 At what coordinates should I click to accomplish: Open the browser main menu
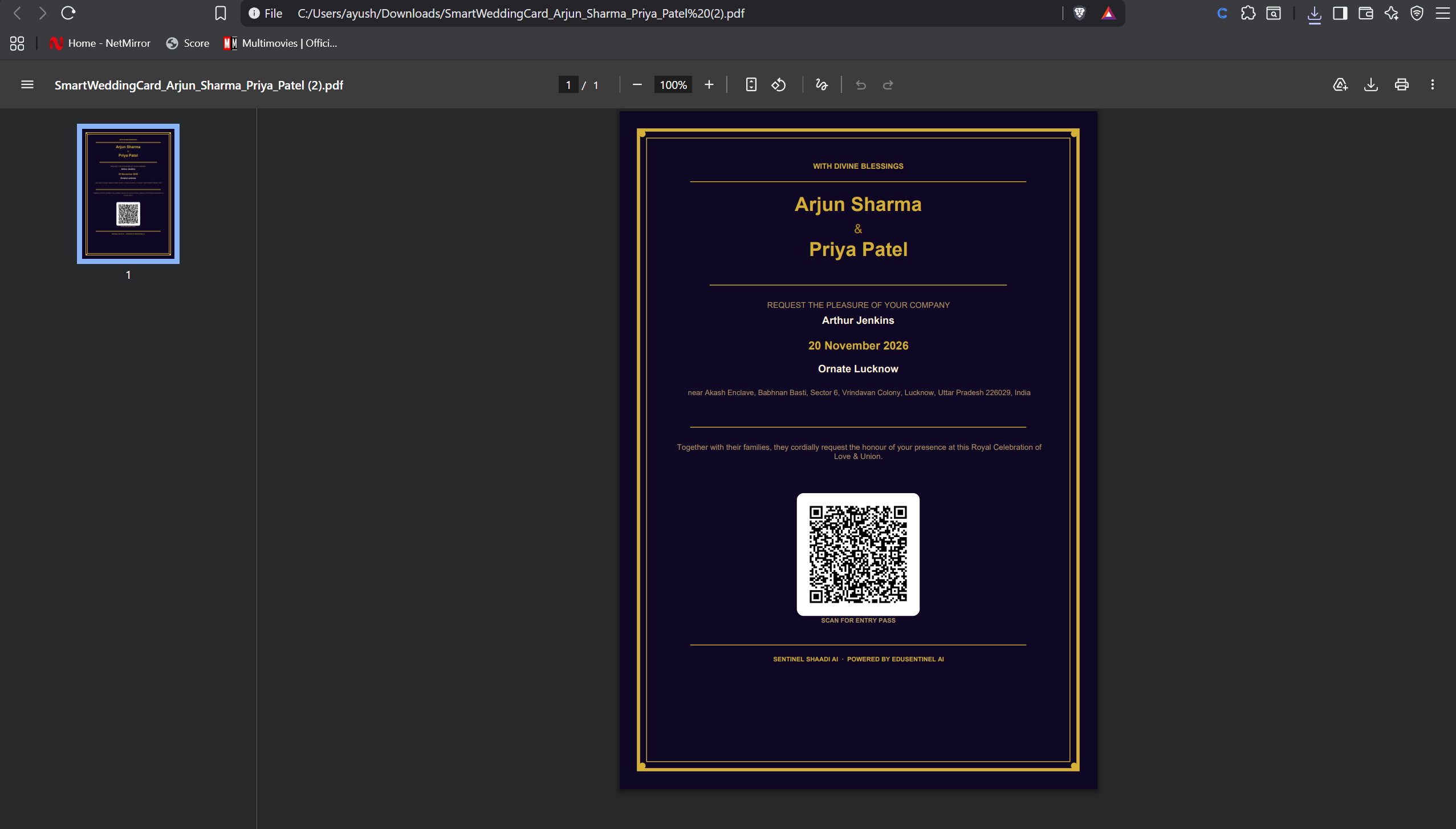coord(1443,13)
